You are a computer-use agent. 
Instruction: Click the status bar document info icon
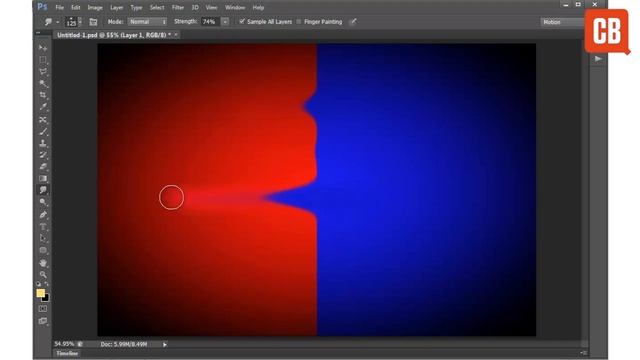pos(80,344)
